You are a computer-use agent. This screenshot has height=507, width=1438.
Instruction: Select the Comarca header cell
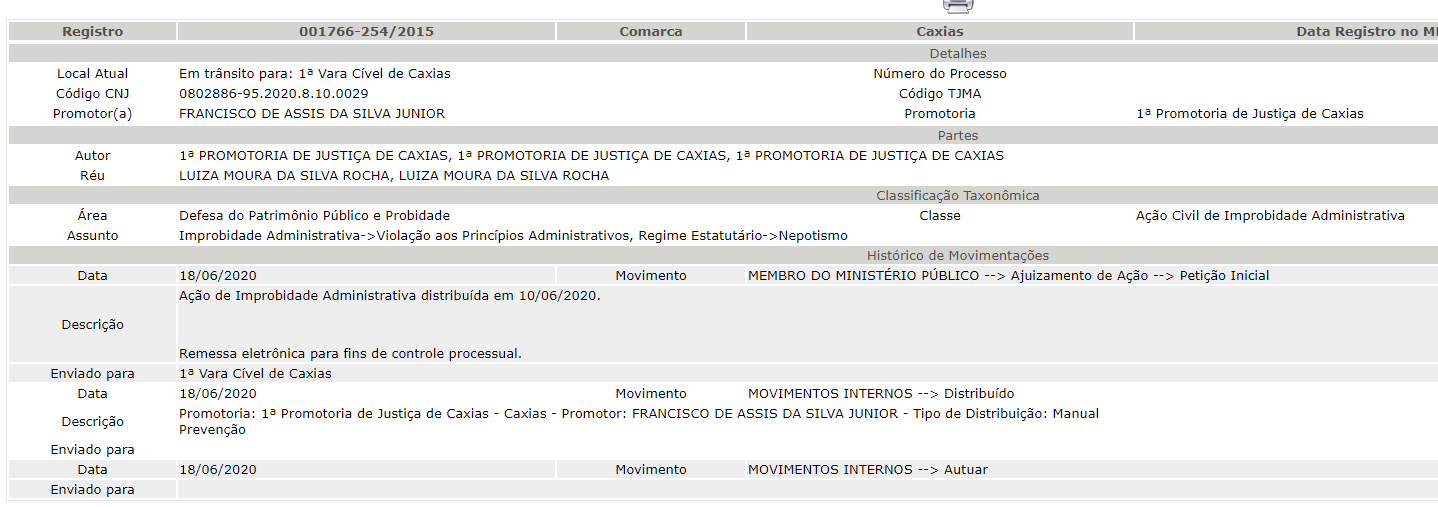650,32
